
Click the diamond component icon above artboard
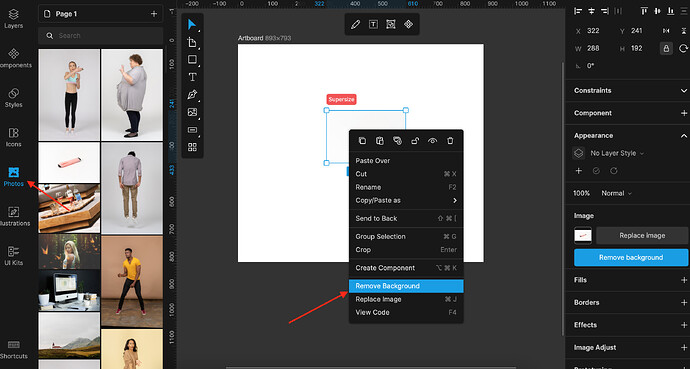pyautogui.click(x=408, y=25)
